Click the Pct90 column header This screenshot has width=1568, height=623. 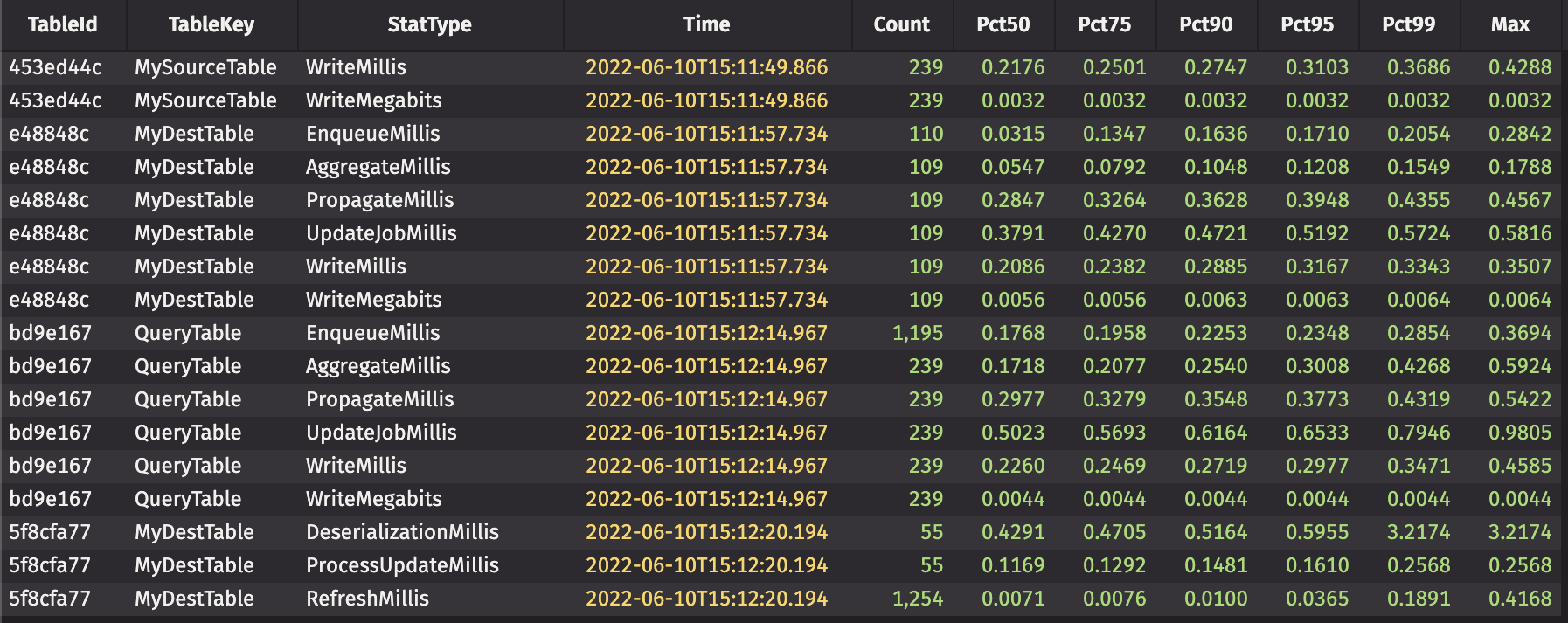click(1205, 24)
